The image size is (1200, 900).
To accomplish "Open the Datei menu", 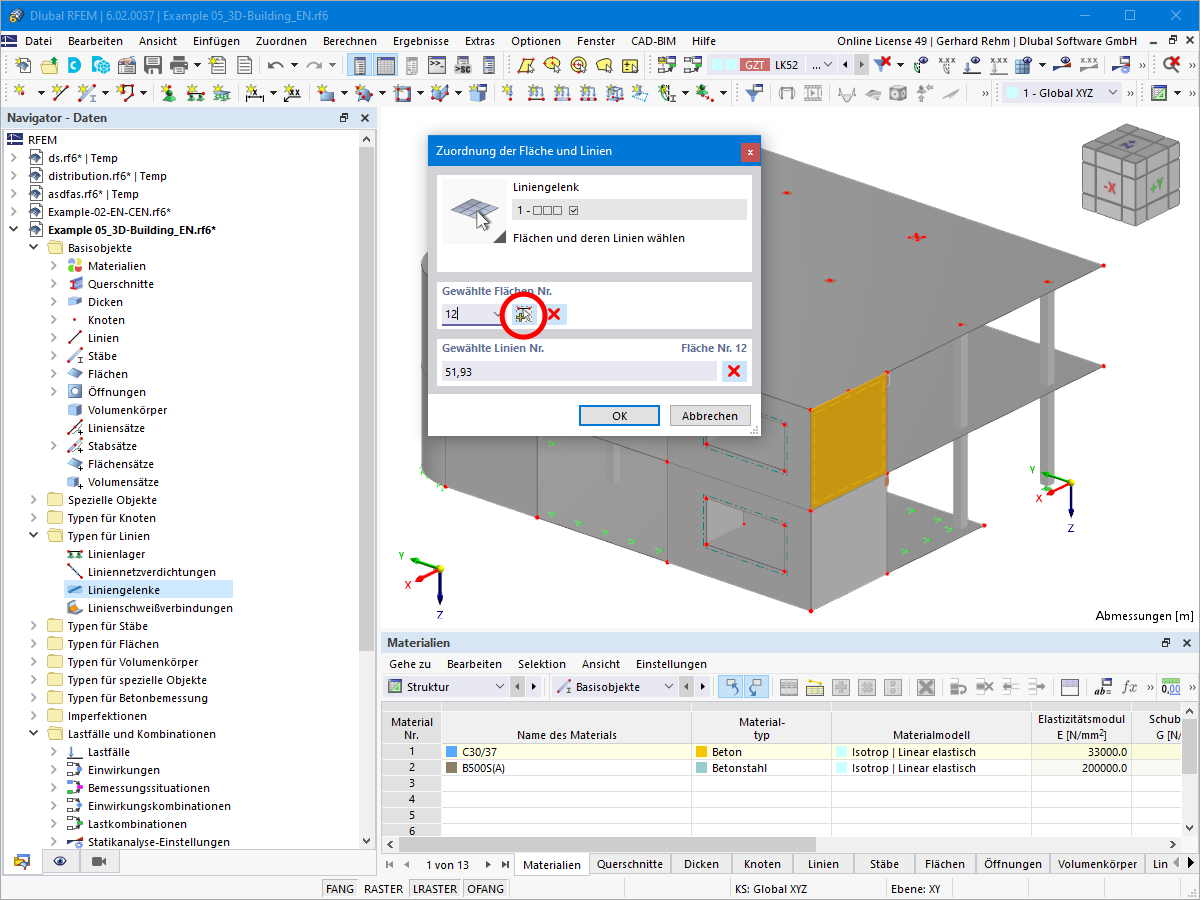I will point(39,41).
